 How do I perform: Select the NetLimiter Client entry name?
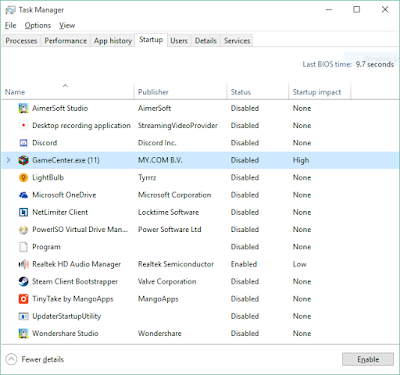click(60, 212)
